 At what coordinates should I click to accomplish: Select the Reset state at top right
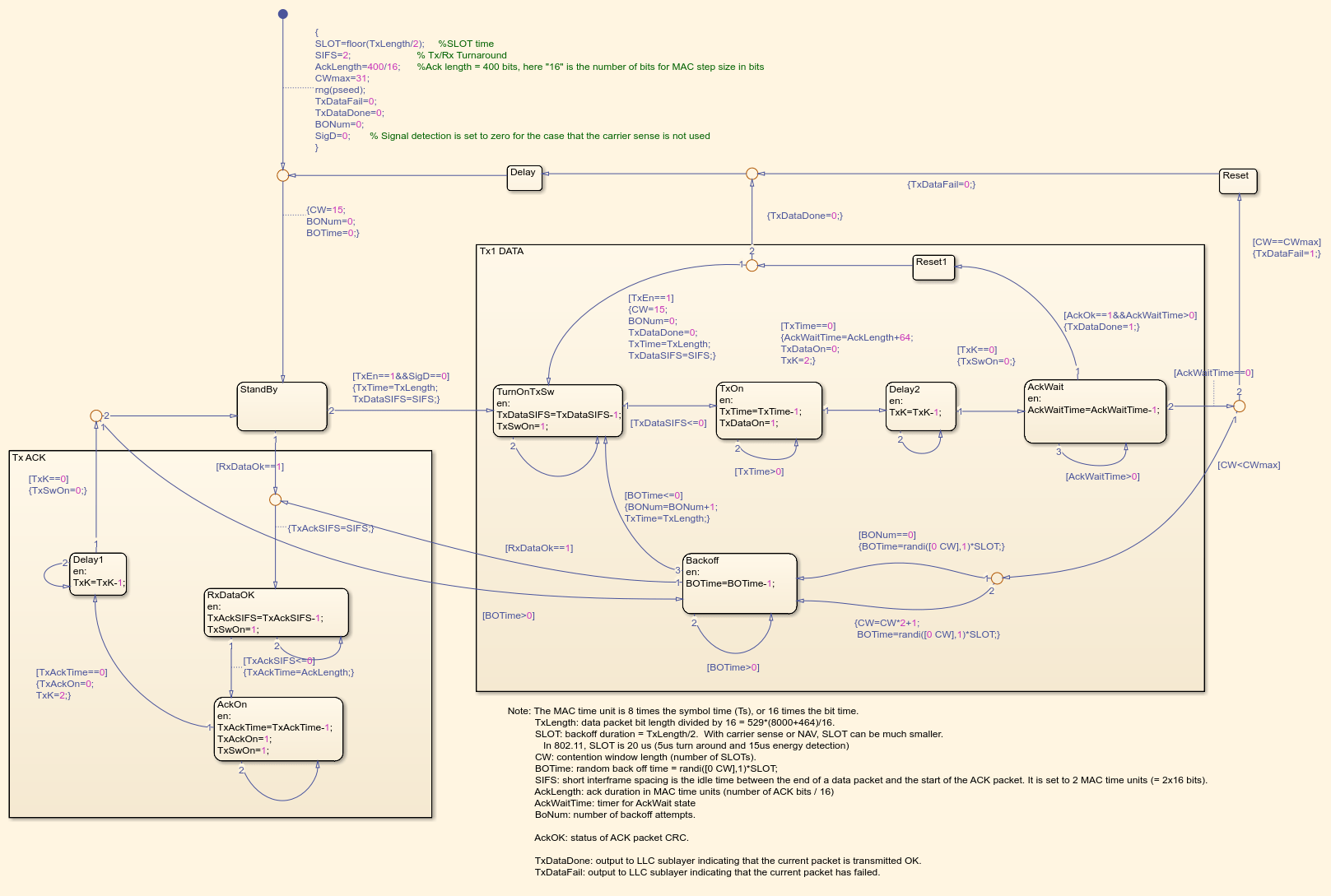point(1238,182)
